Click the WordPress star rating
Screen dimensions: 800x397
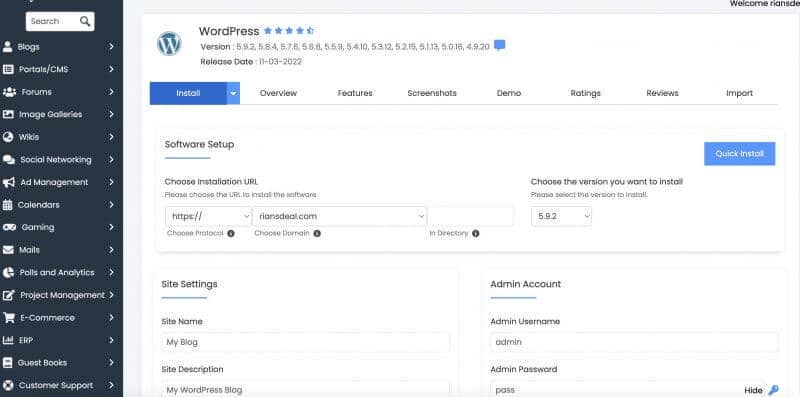click(x=289, y=31)
